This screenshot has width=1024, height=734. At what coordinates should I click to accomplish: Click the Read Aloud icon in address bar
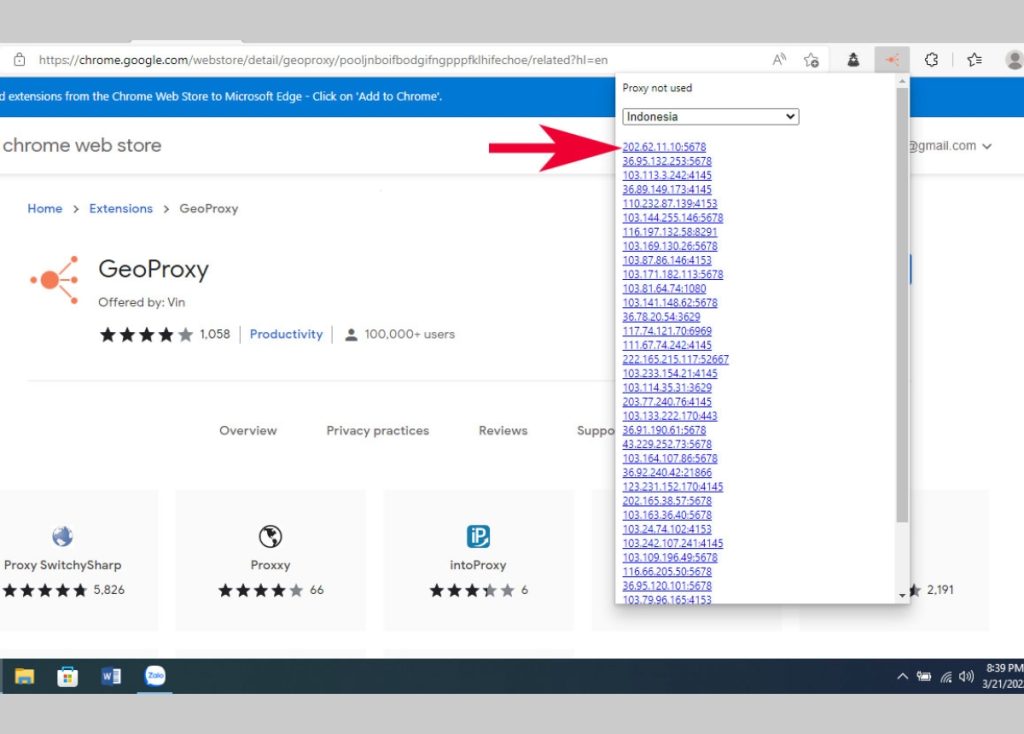click(x=779, y=59)
